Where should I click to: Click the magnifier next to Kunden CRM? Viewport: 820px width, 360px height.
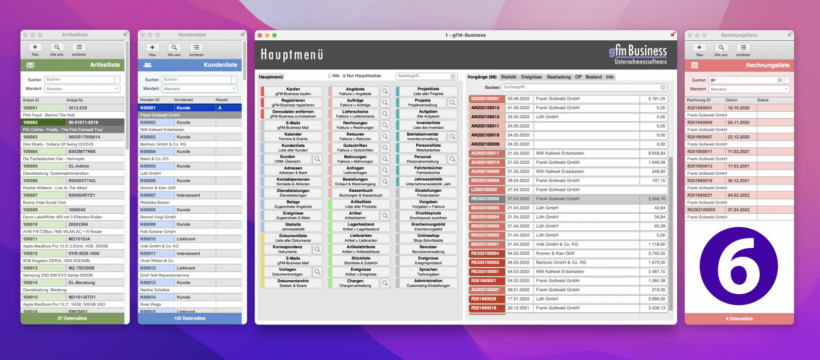(x=317, y=159)
